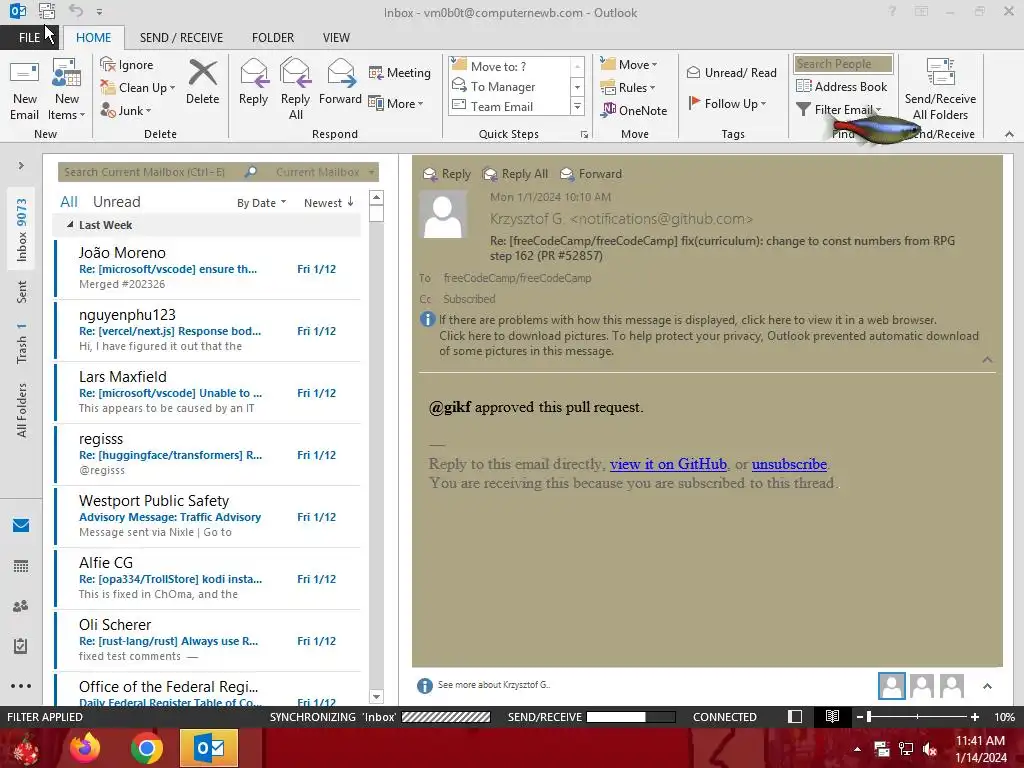Ignore the selected conversation
Image resolution: width=1024 pixels, height=768 pixels.
(127, 65)
